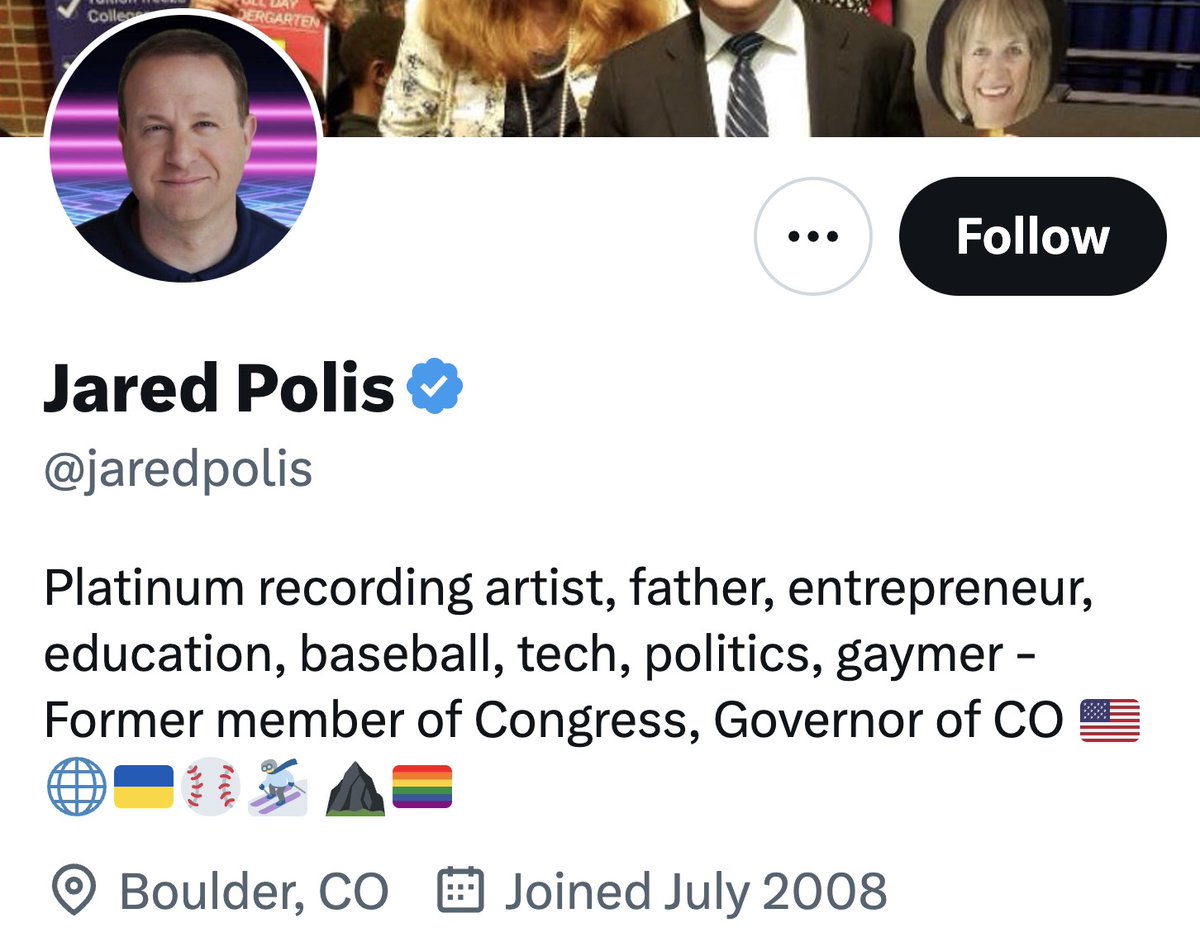Image resolution: width=1200 pixels, height=937 pixels.
Task: Follow the Jared Polis account
Action: pos(1032,237)
